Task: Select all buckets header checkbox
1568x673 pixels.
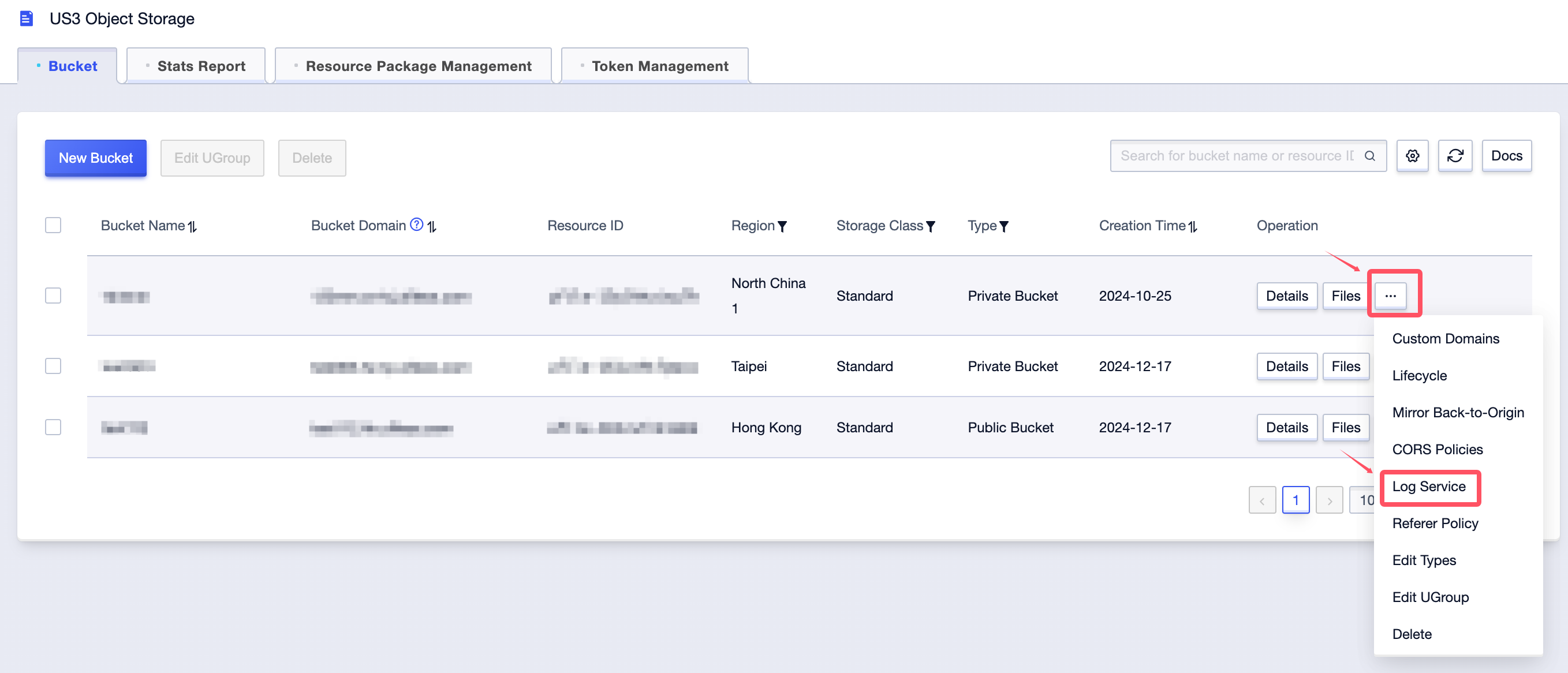Action: (53, 225)
